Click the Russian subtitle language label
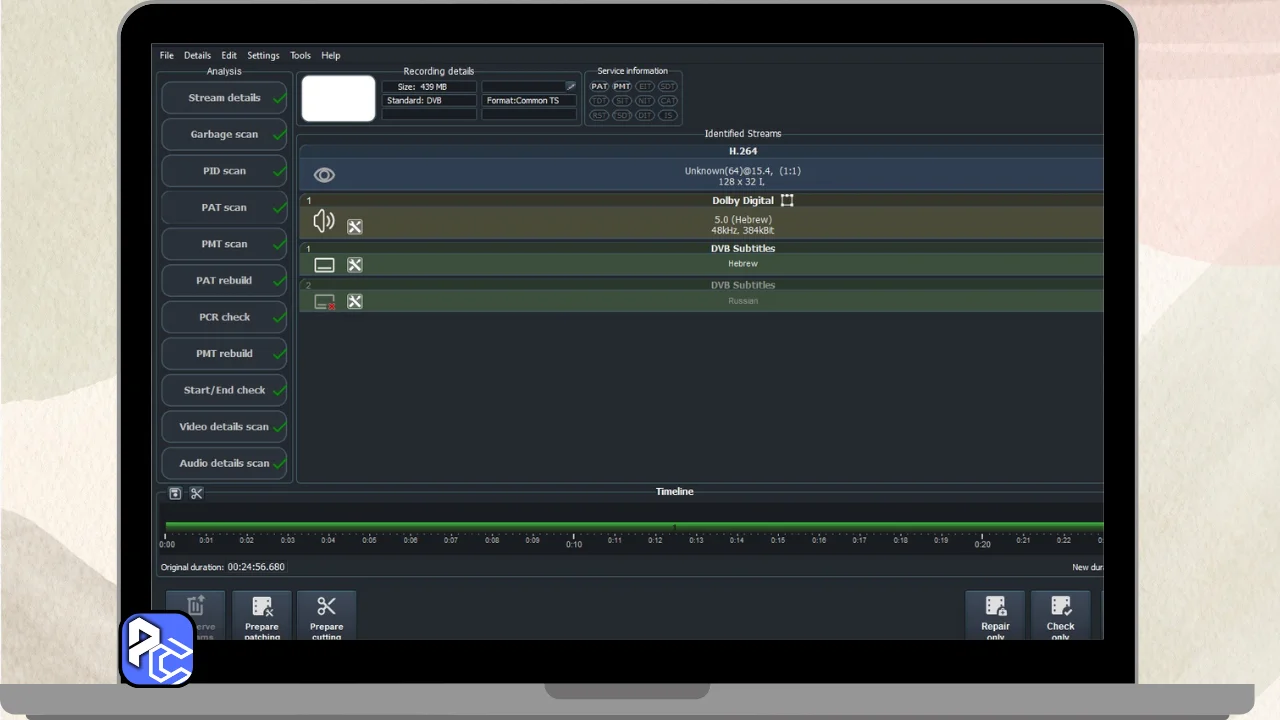Screen dimensions: 1280x720 coord(743,301)
